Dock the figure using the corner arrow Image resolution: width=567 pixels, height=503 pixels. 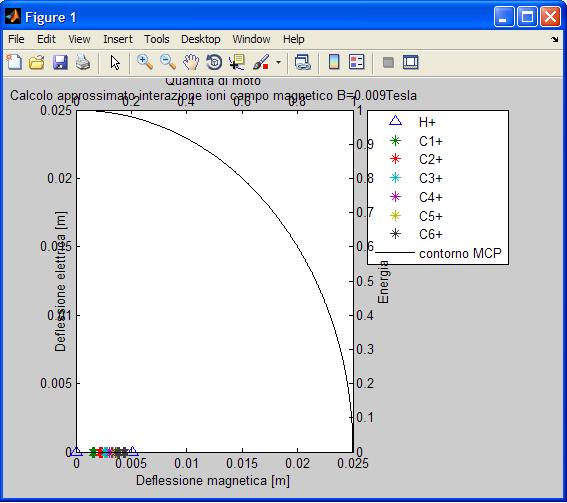point(554,39)
